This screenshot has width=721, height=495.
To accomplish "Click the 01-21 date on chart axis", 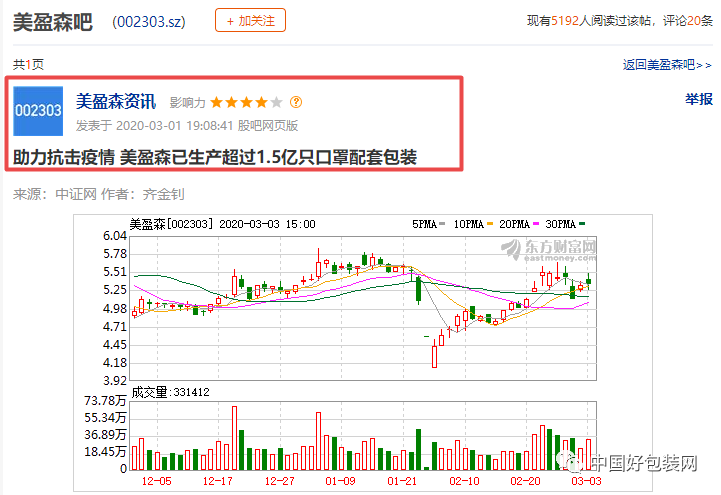I will pos(402,481).
